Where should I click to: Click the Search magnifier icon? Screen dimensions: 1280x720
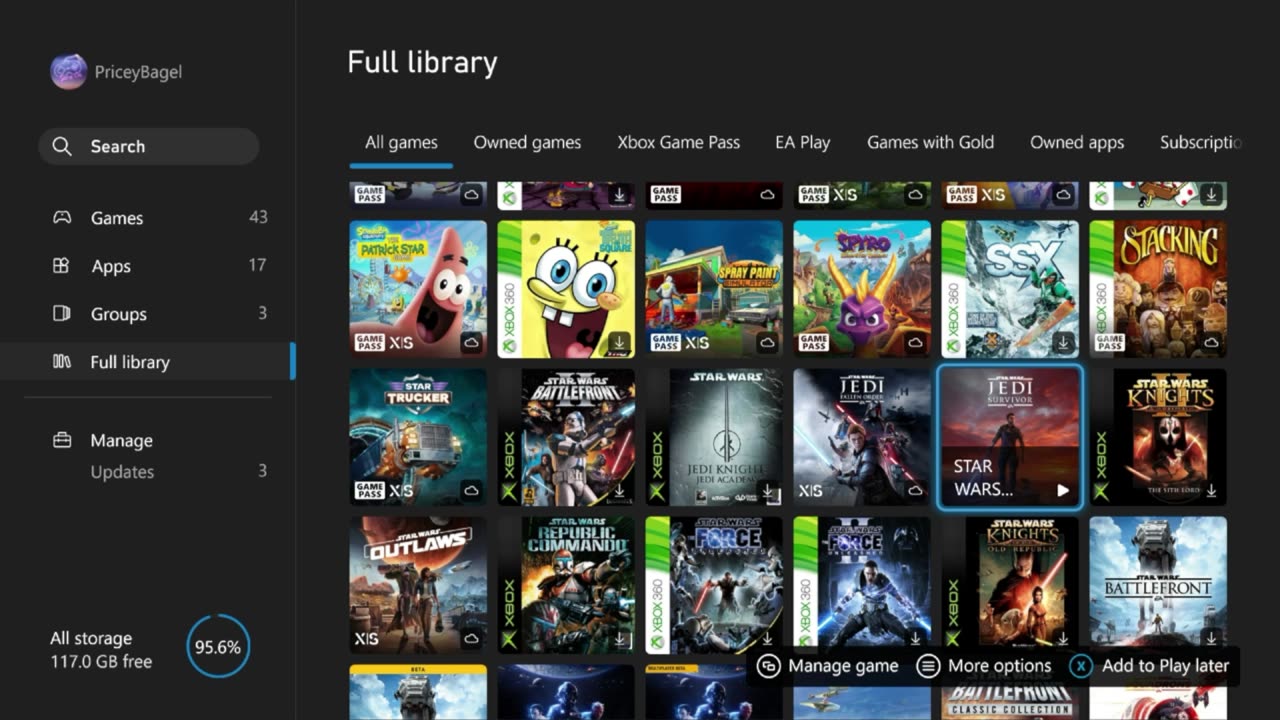coord(62,146)
